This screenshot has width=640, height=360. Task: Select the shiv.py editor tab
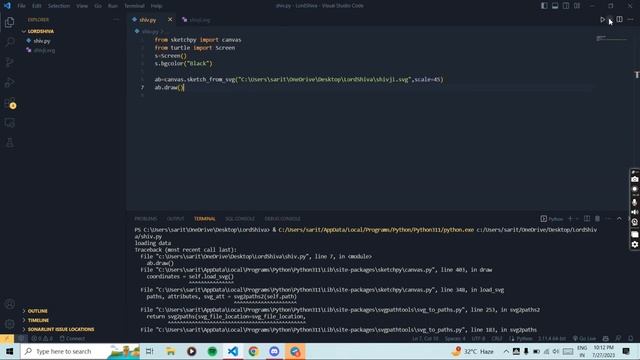[147, 20]
